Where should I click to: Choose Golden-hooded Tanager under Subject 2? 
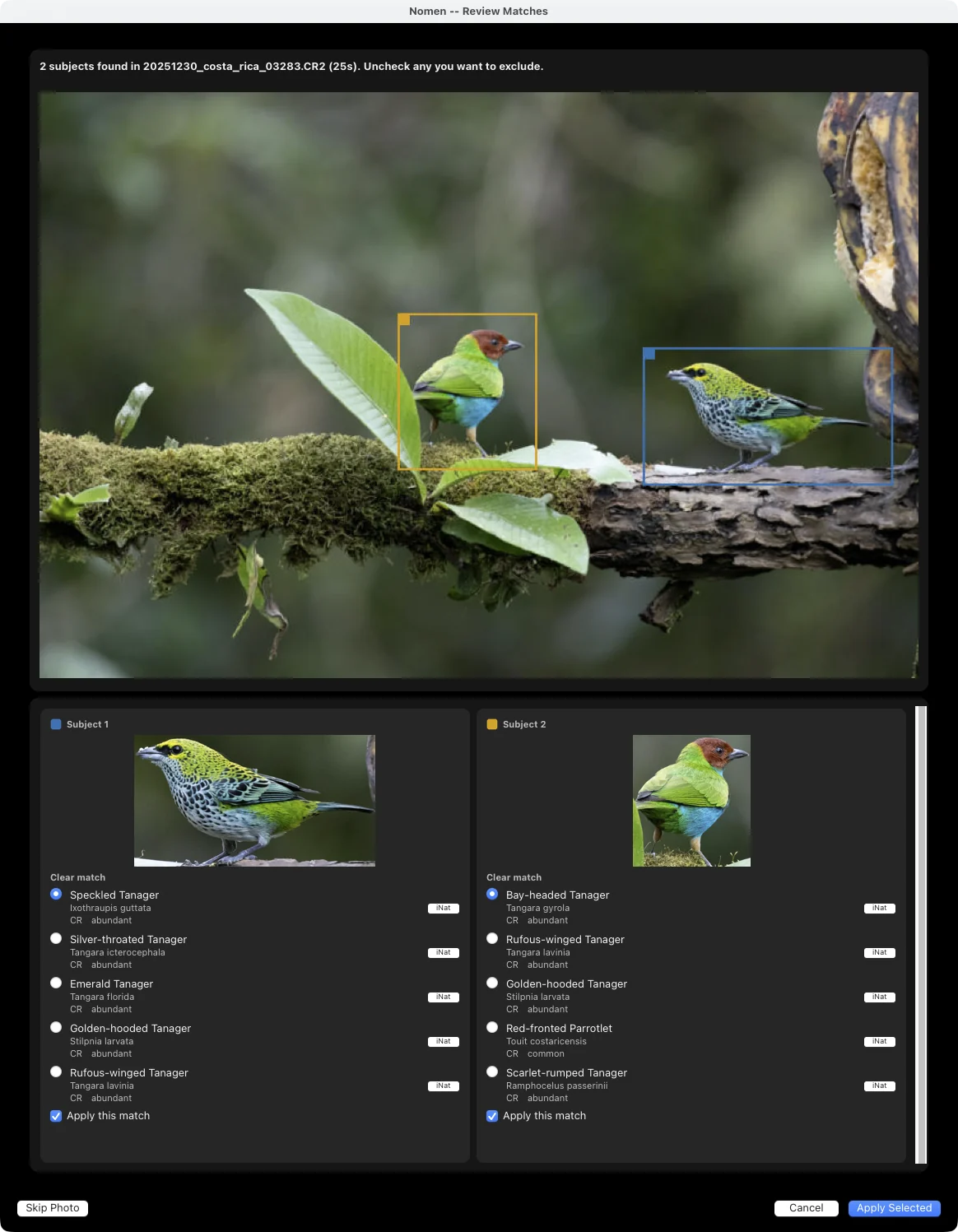(x=492, y=983)
